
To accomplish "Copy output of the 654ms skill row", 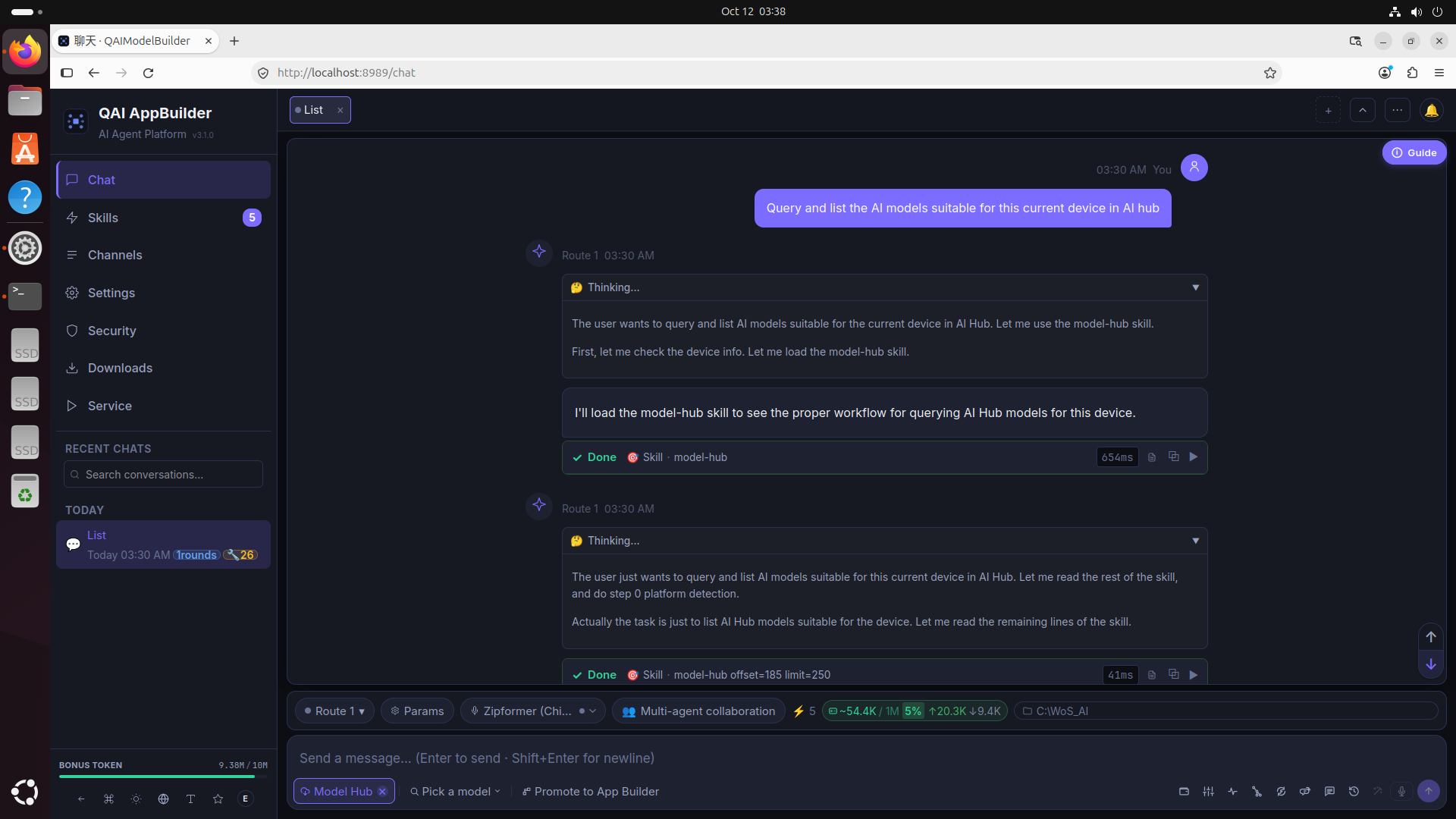I will [1173, 457].
